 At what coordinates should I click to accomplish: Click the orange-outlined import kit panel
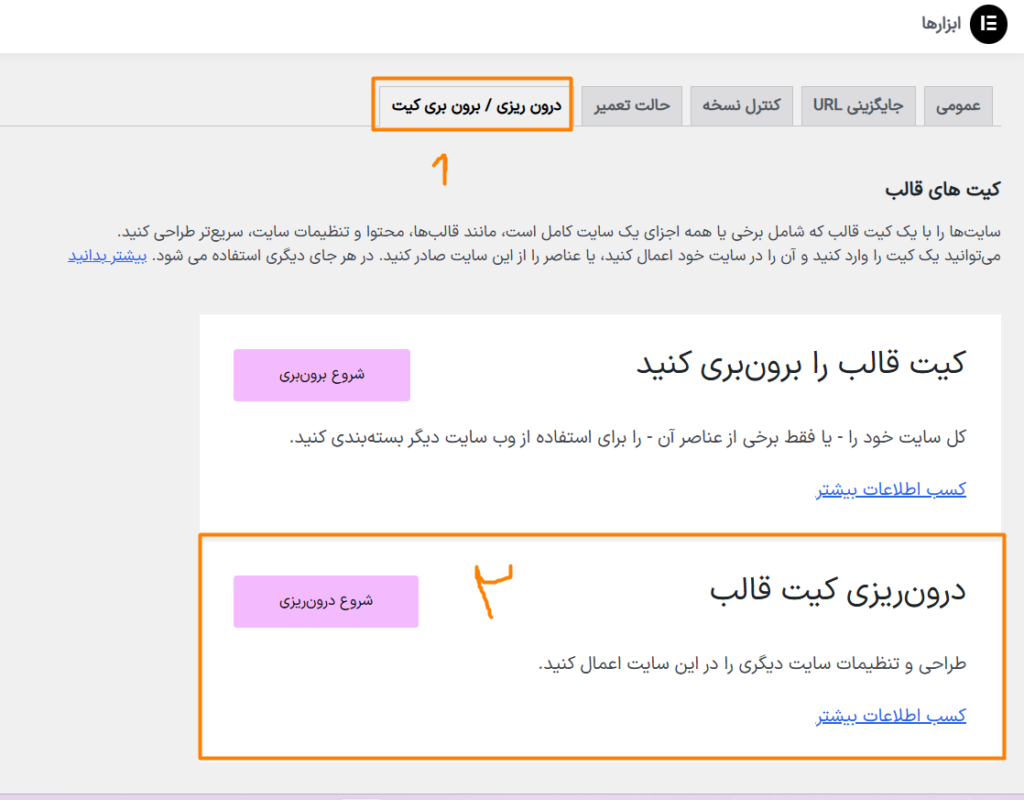pos(604,645)
